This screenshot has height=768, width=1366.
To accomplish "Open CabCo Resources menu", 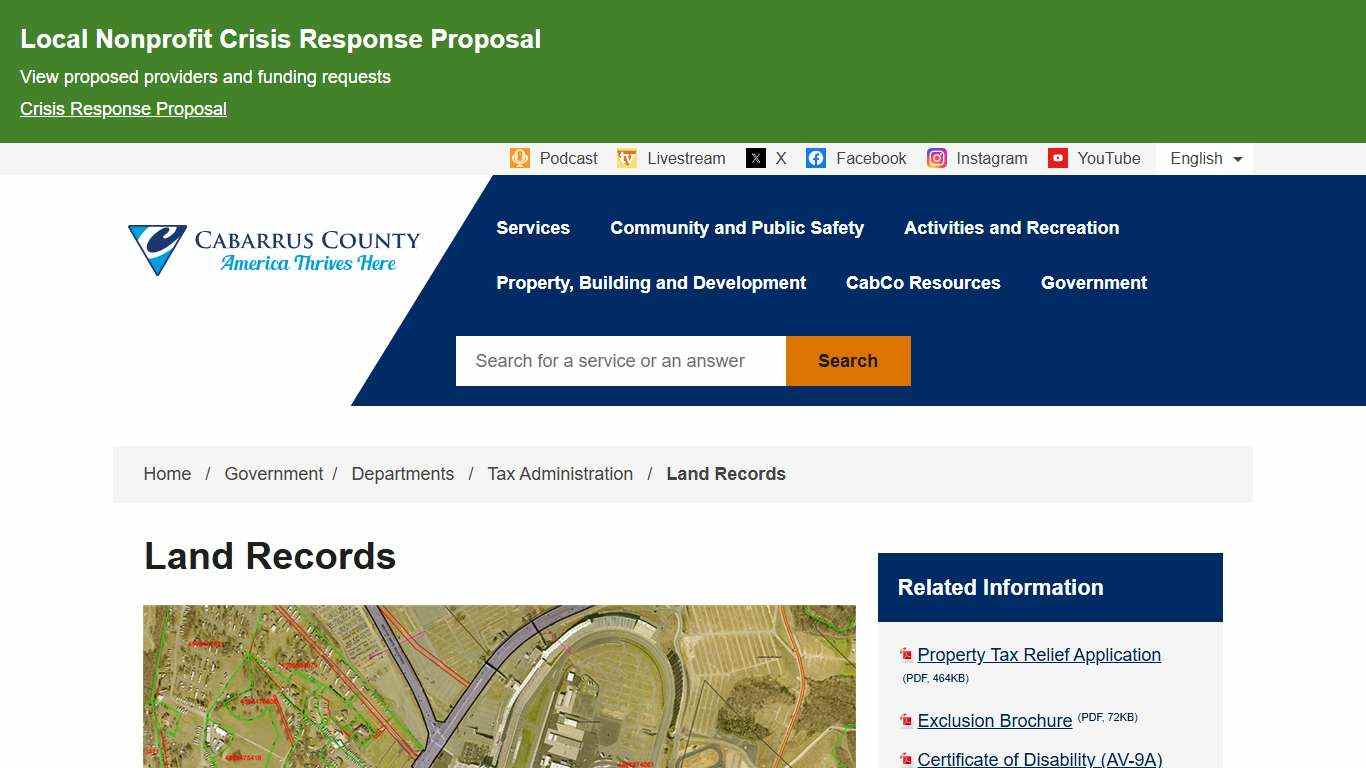I will (x=923, y=283).
